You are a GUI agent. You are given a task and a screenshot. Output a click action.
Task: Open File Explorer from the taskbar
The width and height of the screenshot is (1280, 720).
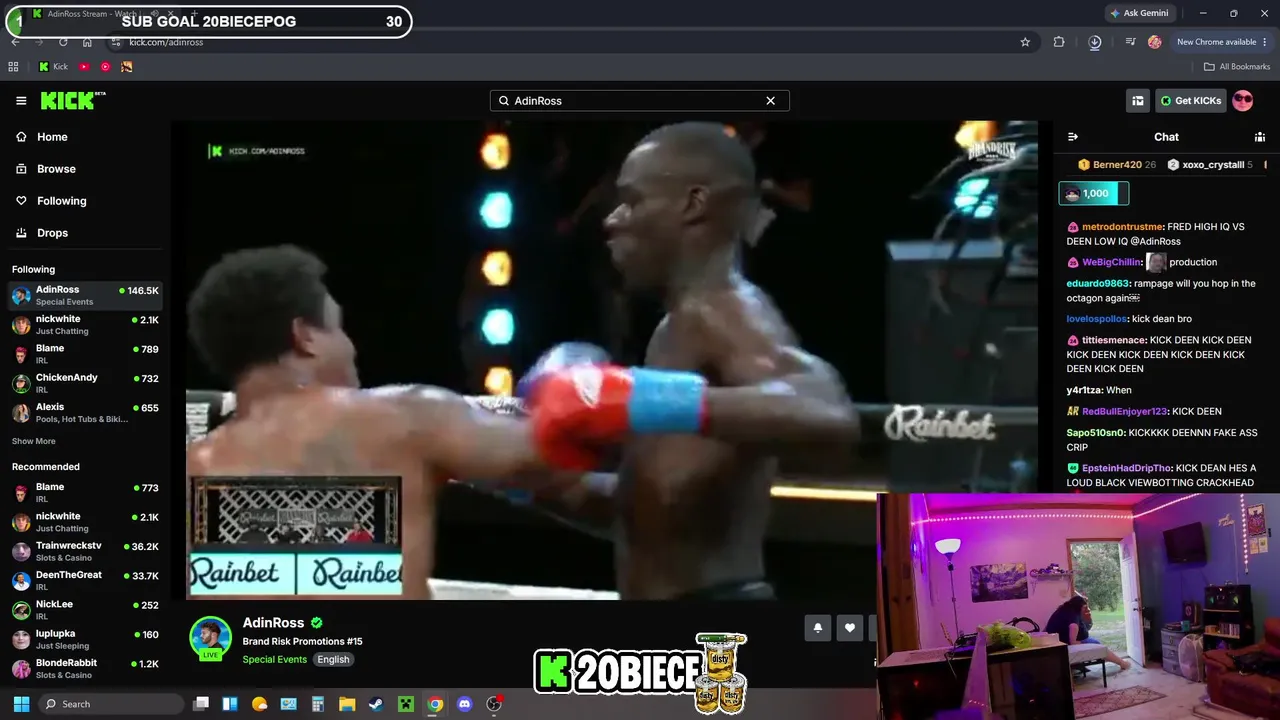pos(346,704)
